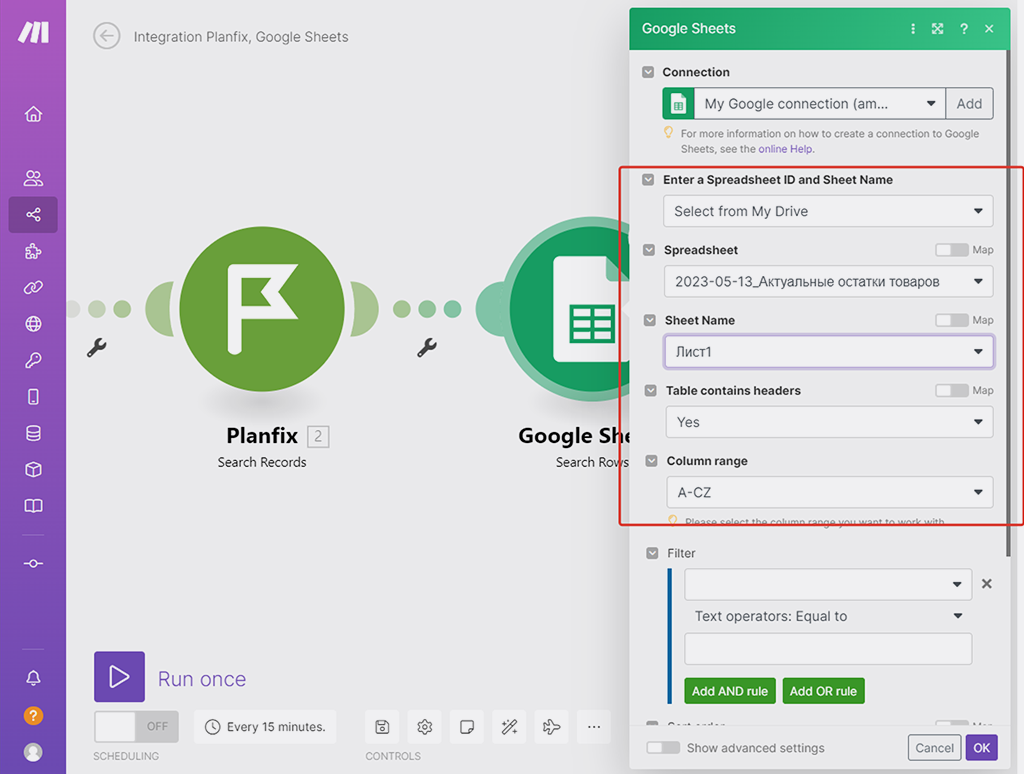Screen dimensions: 1024x774
Task: Open the filter column dropdown
Action: pos(828,584)
